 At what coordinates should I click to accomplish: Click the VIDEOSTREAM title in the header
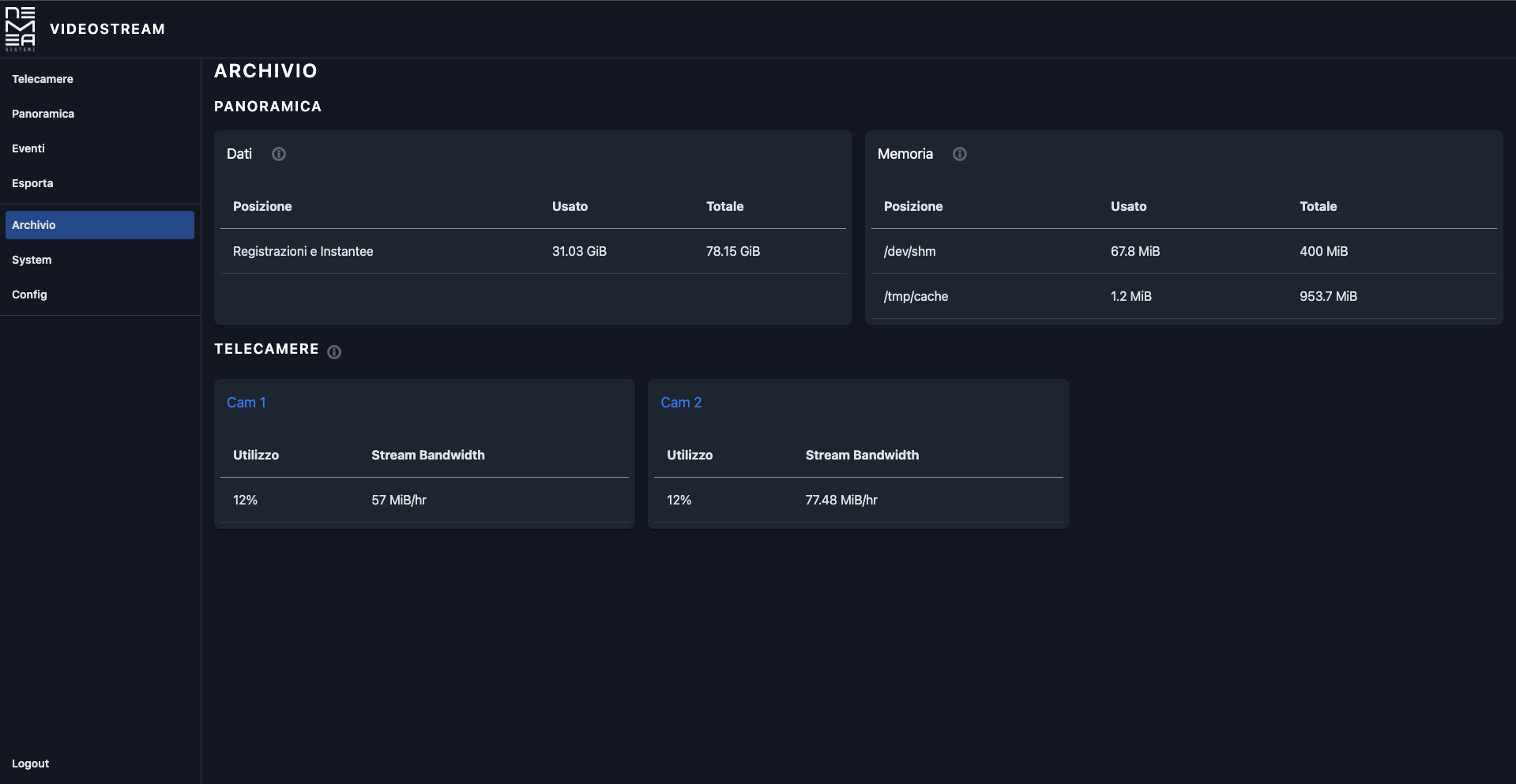coord(107,29)
